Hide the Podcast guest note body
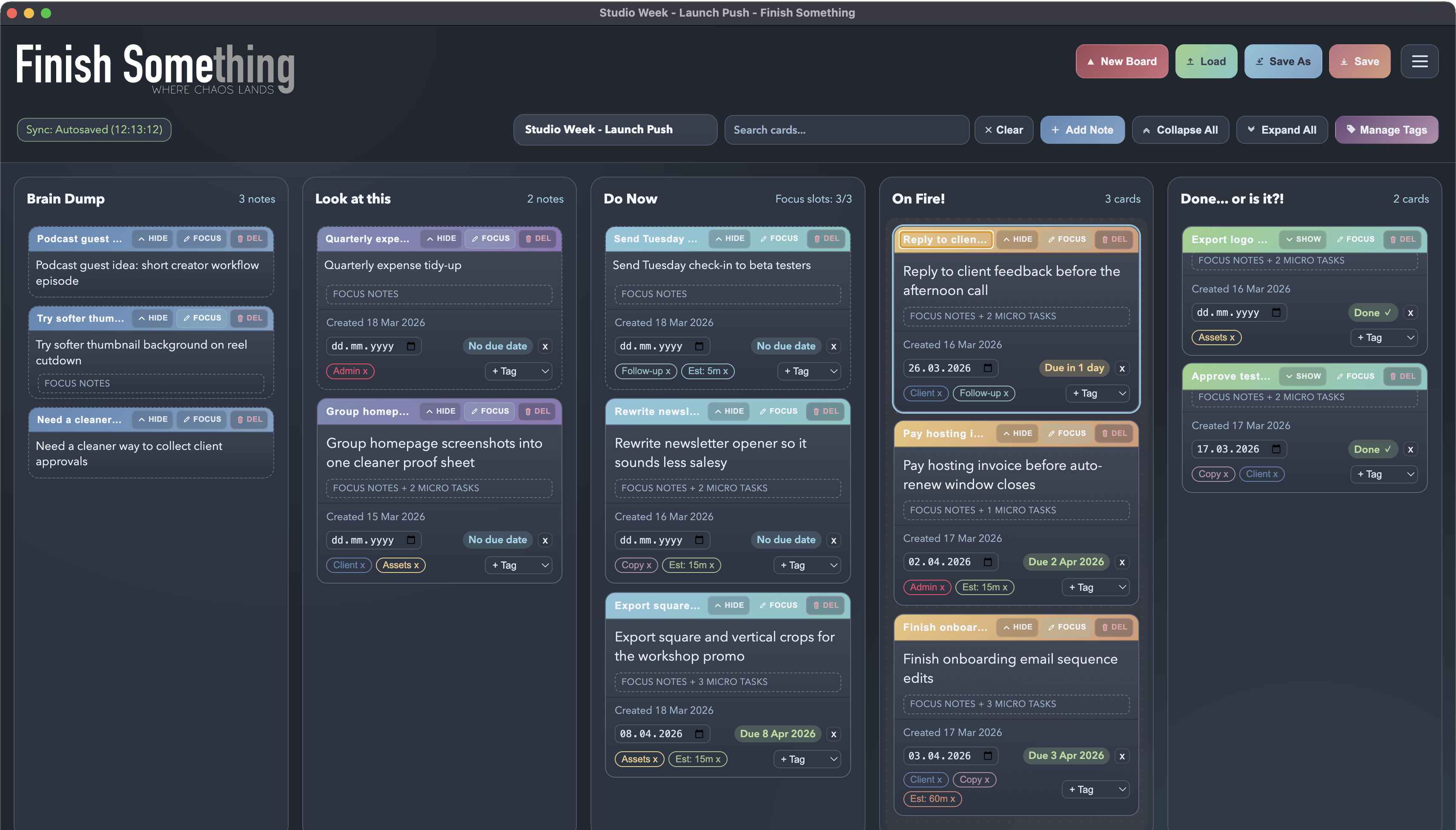Screen dimensions: 1456x830 point(153,238)
